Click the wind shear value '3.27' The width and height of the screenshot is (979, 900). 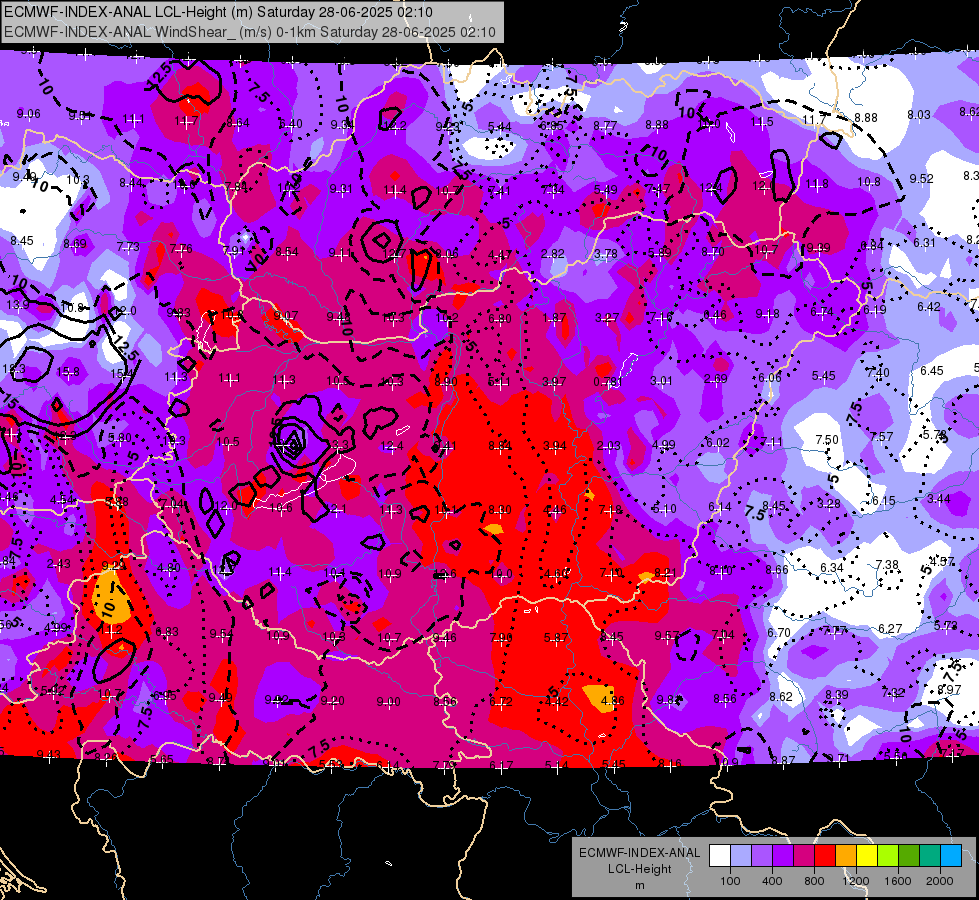(x=608, y=318)
